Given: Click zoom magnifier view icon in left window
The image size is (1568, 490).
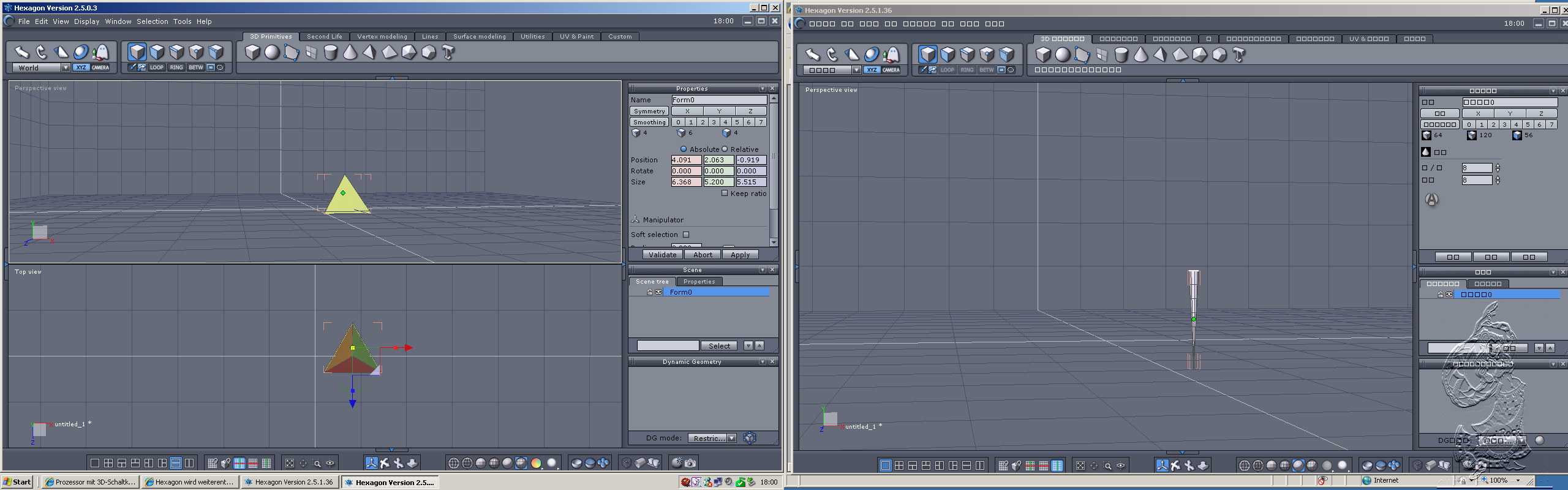Looking at the screenshot, I should coord(317,463).
